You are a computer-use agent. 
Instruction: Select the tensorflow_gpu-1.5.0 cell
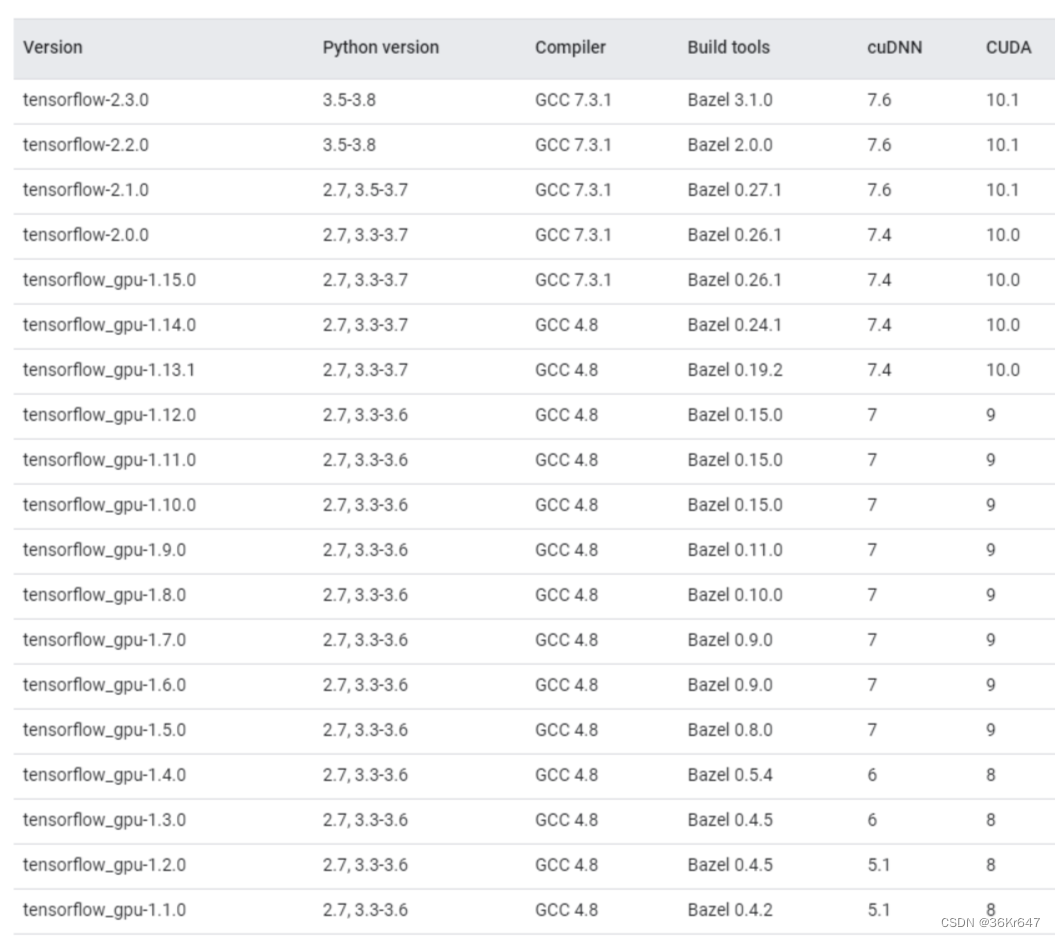click(104, 731)
